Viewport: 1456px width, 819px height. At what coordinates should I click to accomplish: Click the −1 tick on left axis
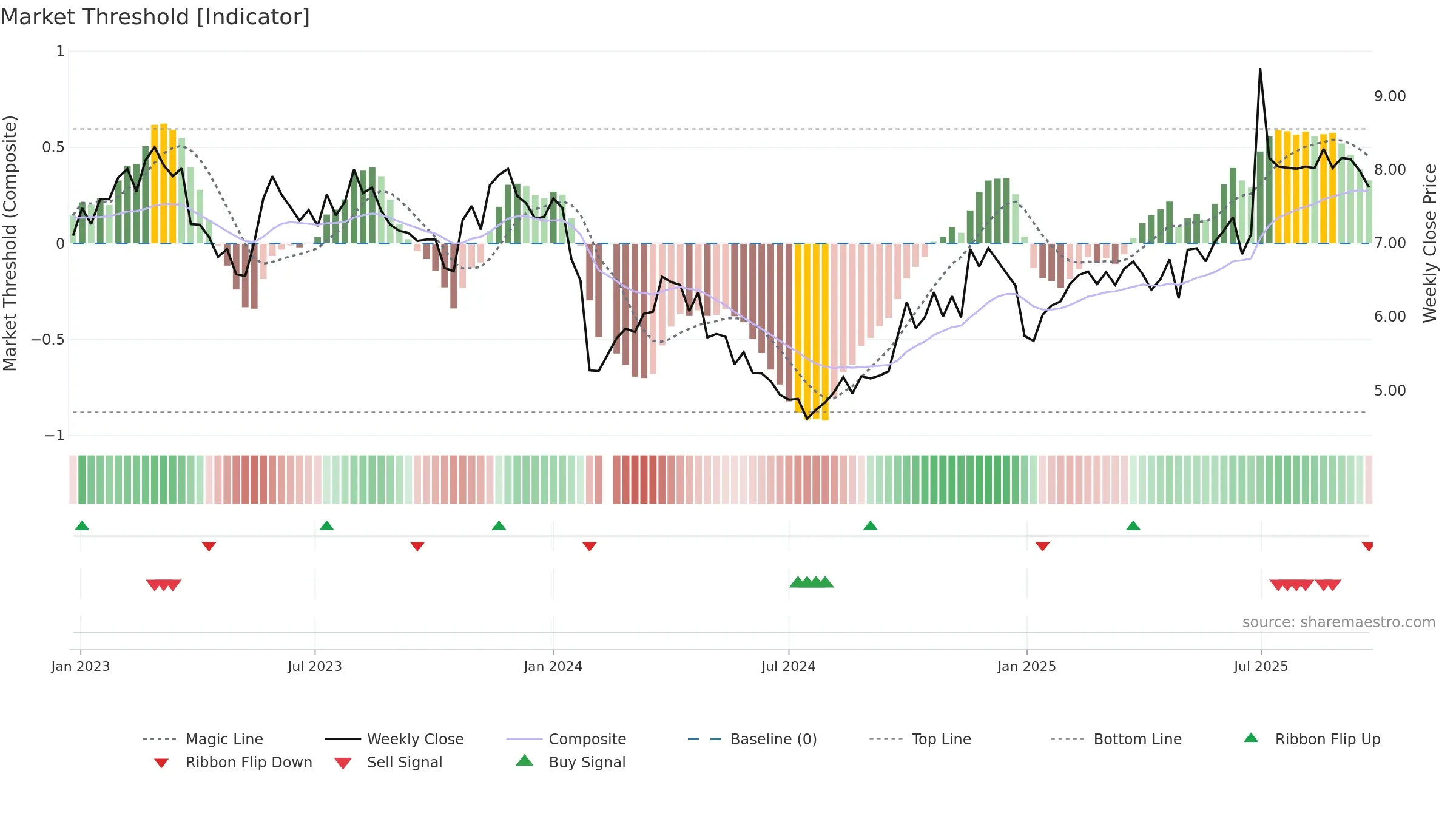55,435
